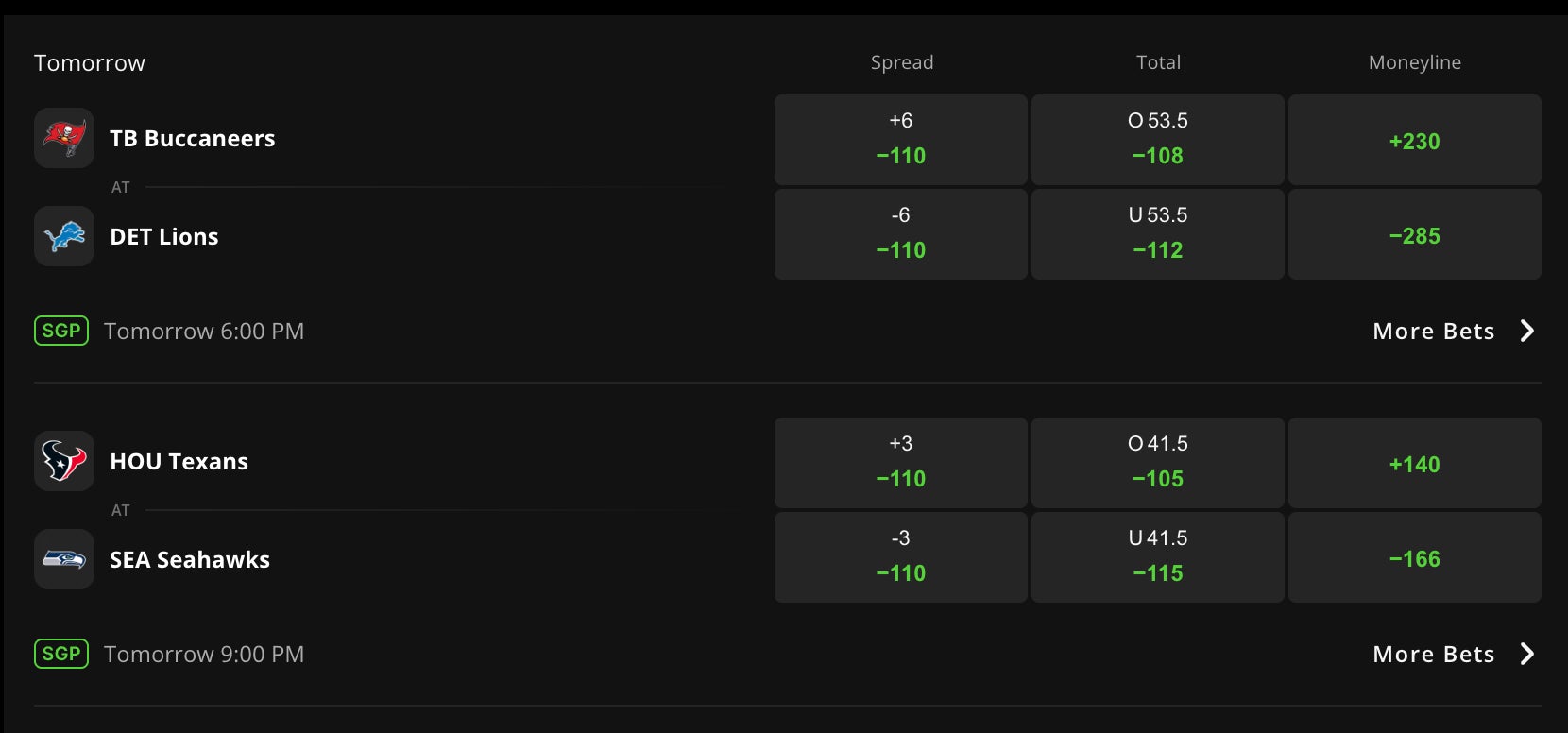The height and width of the screenshot is (733, 1568).
Task: Choose Lions moneyline -285
Action: click(x=1414, y=233)
